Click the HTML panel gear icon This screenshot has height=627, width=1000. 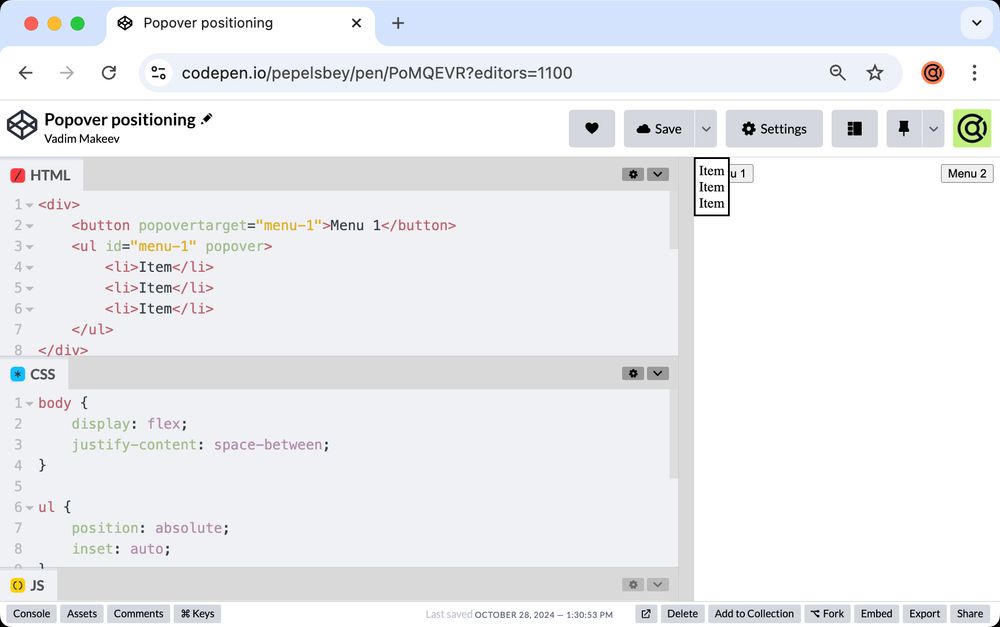[x=633, y=174]
